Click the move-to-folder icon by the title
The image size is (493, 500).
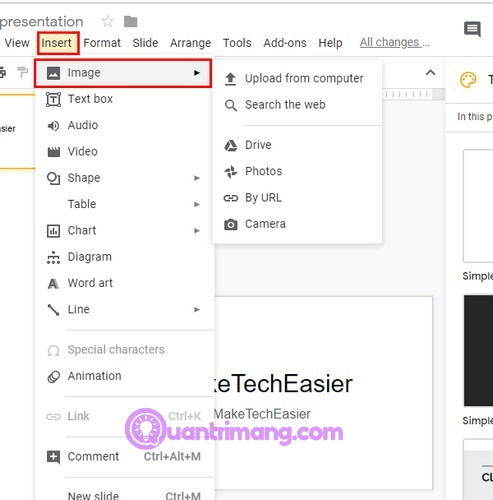pos(130,22)
